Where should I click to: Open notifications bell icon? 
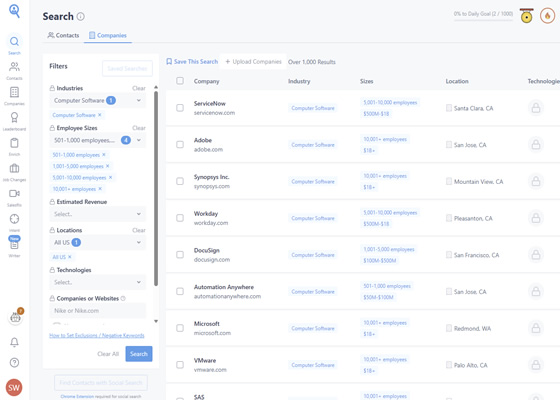[x=14, y=342]
